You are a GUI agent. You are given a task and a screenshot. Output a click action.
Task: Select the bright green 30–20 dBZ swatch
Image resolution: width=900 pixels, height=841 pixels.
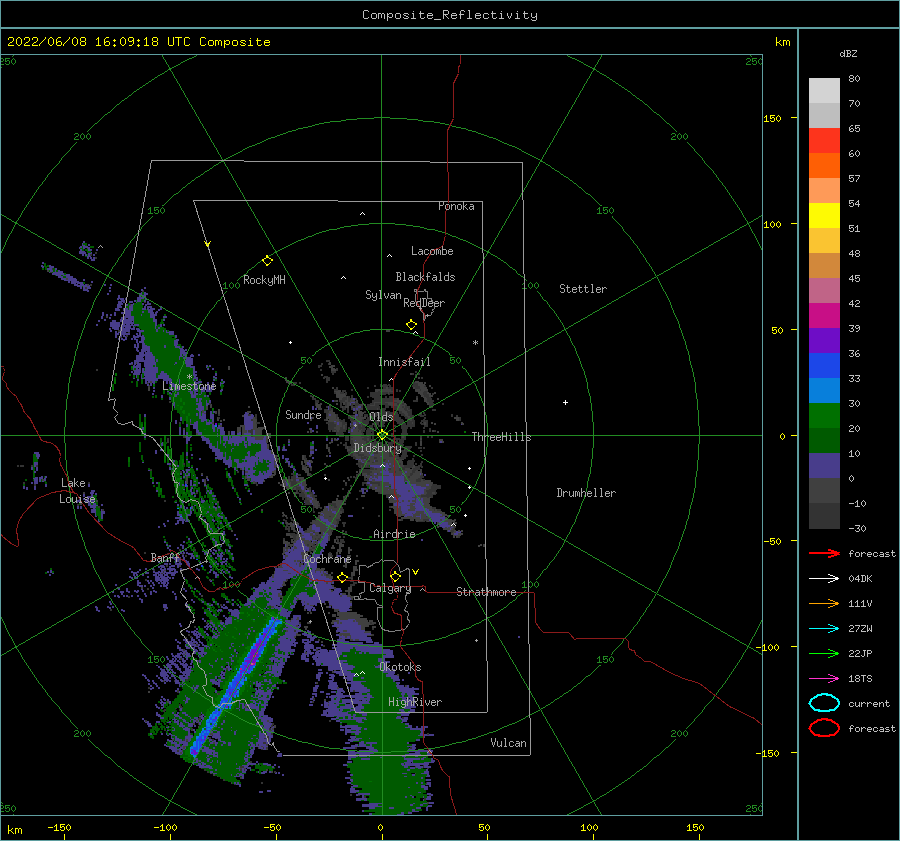[x=824, y=416]
